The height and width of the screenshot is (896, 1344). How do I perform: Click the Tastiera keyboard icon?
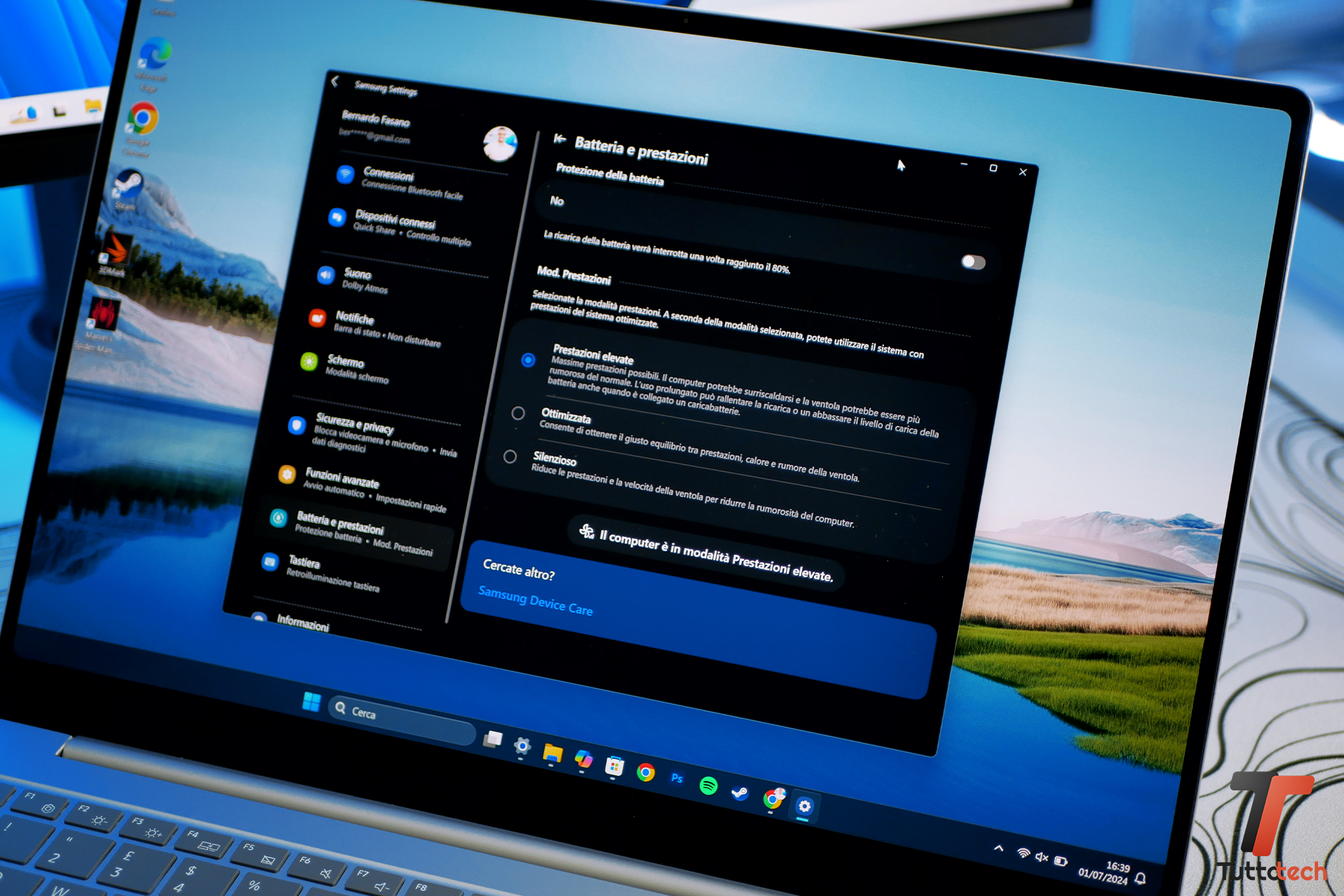[269, 561]
